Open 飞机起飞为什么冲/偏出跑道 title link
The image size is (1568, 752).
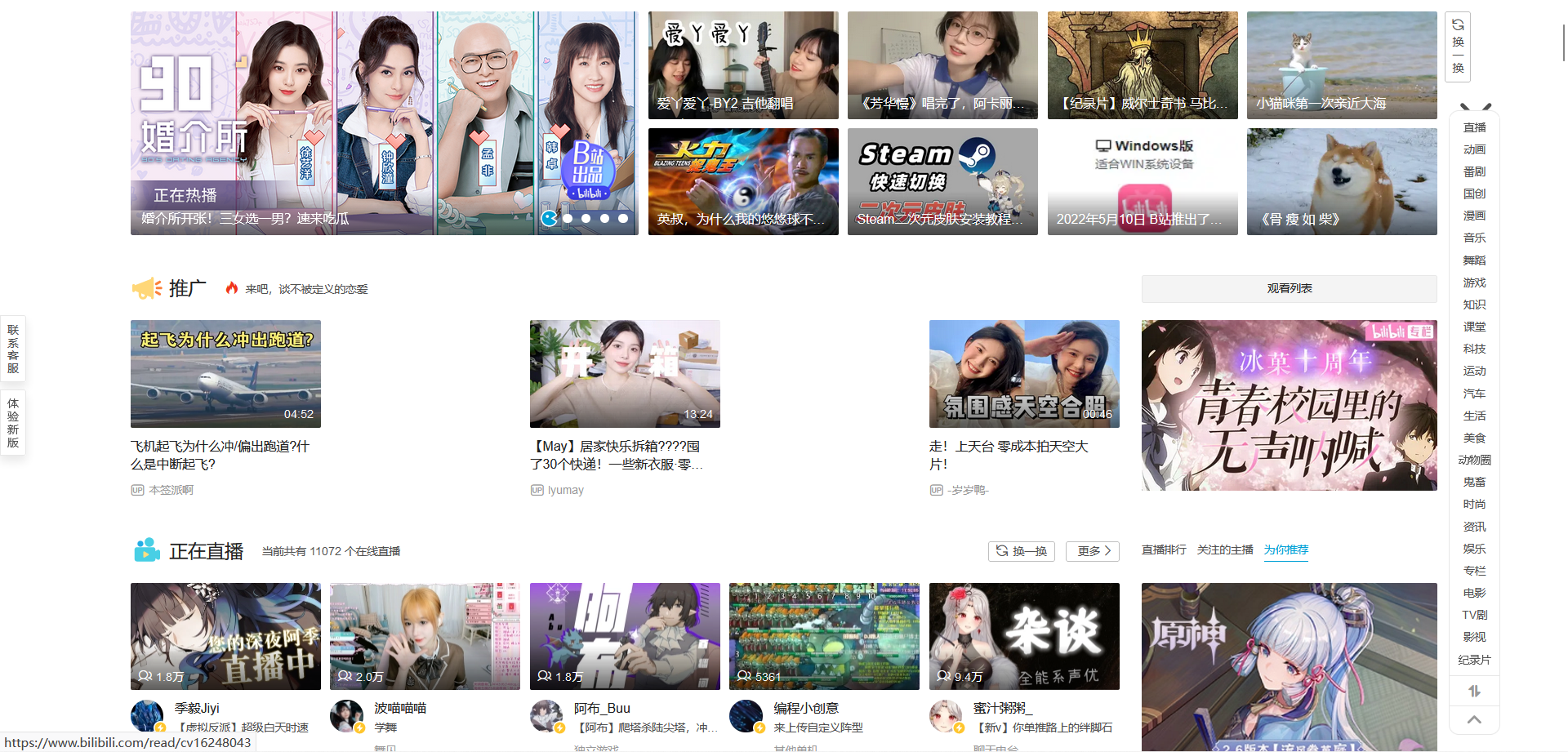tap(220, 455)
